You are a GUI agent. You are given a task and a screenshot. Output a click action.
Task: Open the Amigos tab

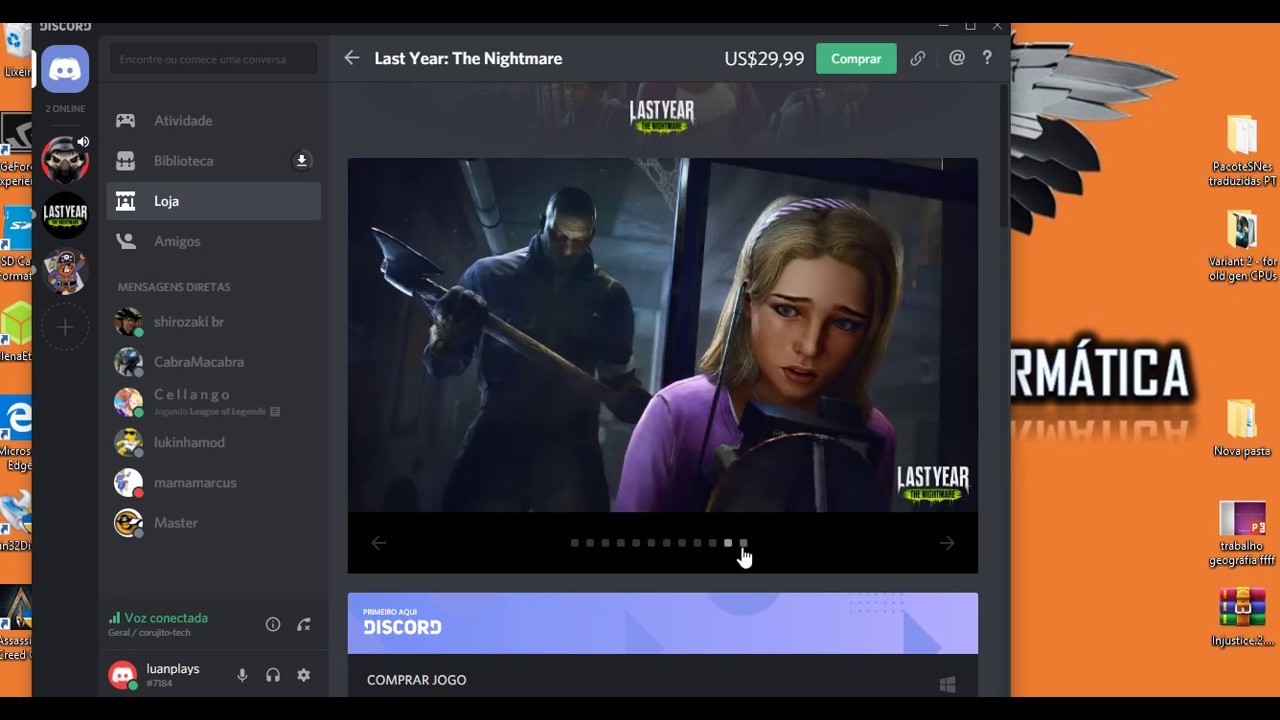click(x=213, y=241)
